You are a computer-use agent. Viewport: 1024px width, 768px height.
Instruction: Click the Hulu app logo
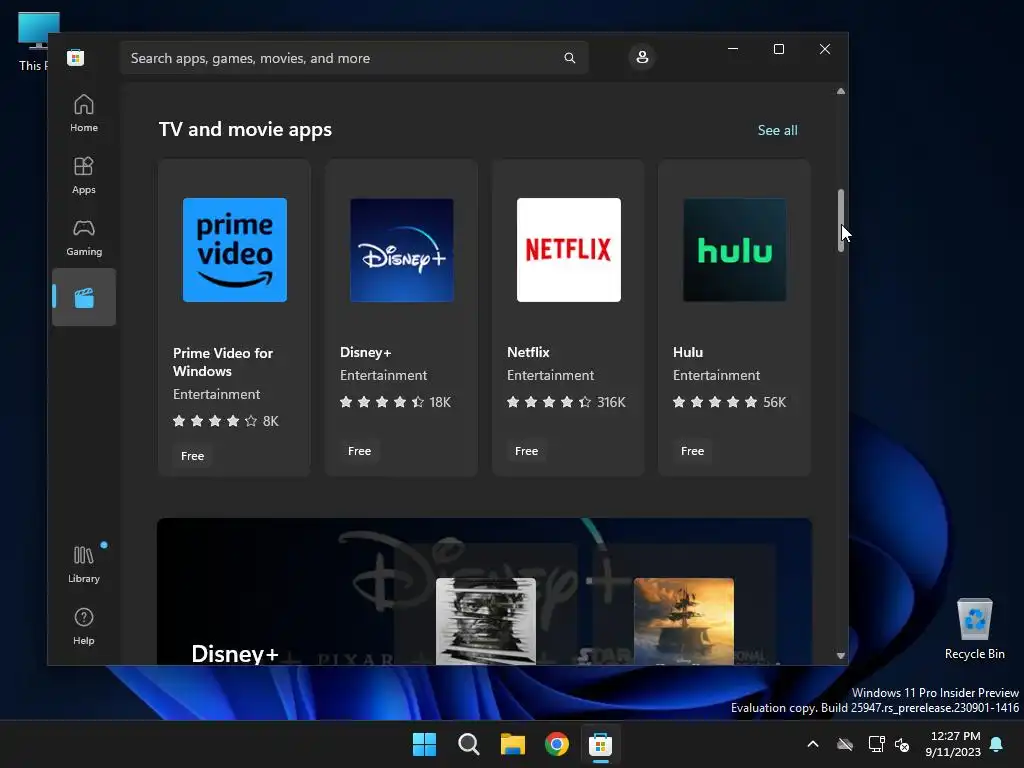(735, 249)
